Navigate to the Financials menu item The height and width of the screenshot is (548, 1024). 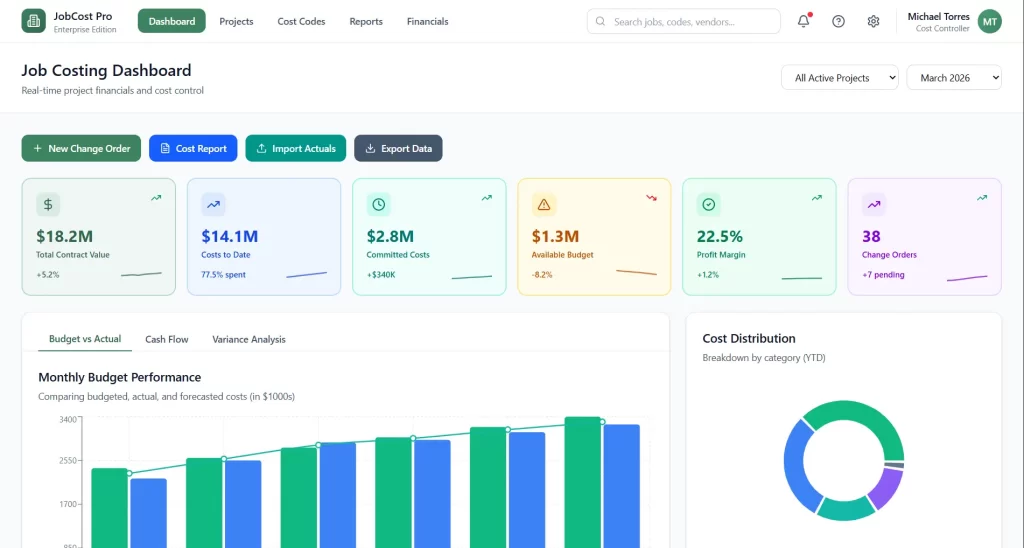click(x=427, y=21)
